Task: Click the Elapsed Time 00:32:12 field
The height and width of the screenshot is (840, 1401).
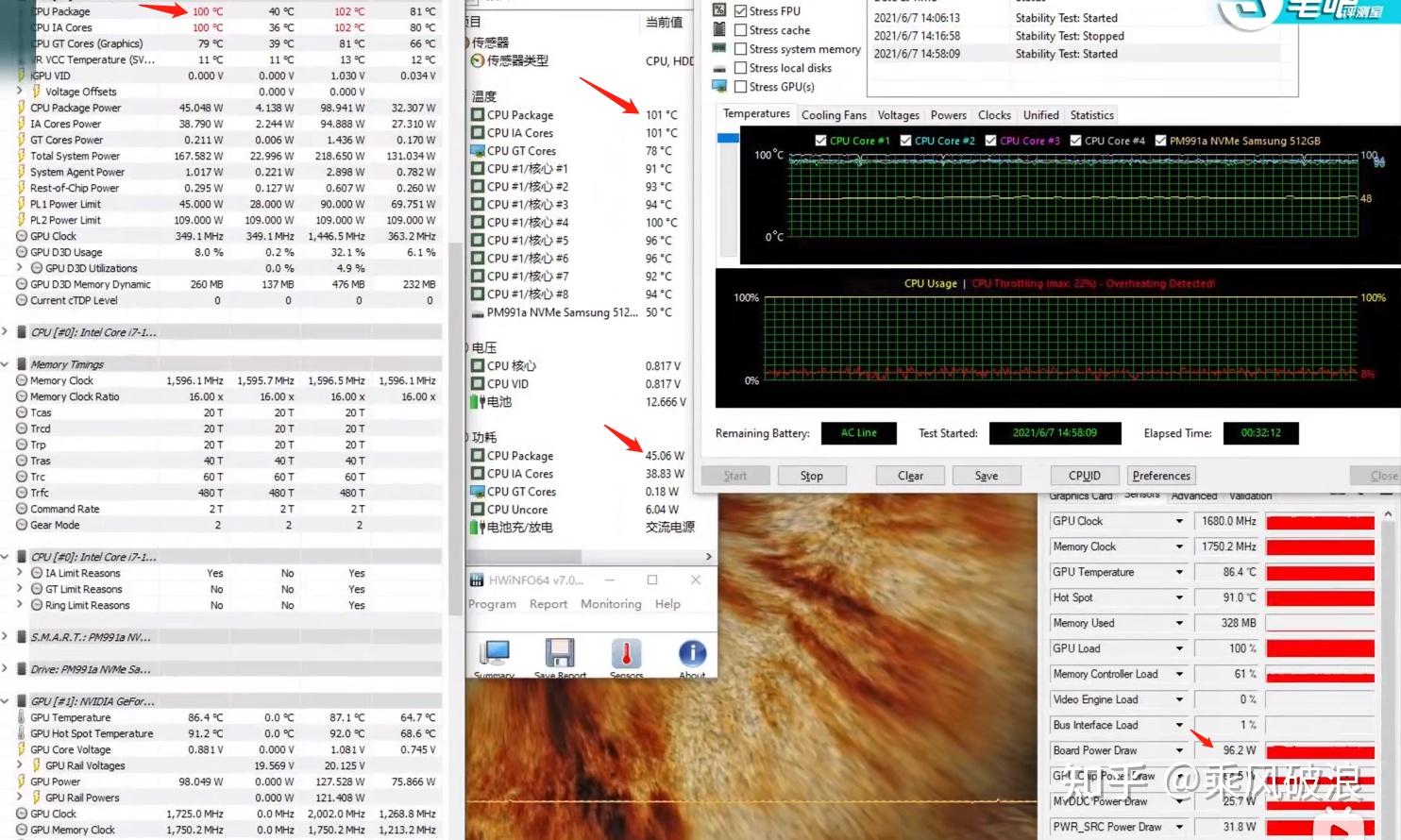Action: tap(1260, 433)
